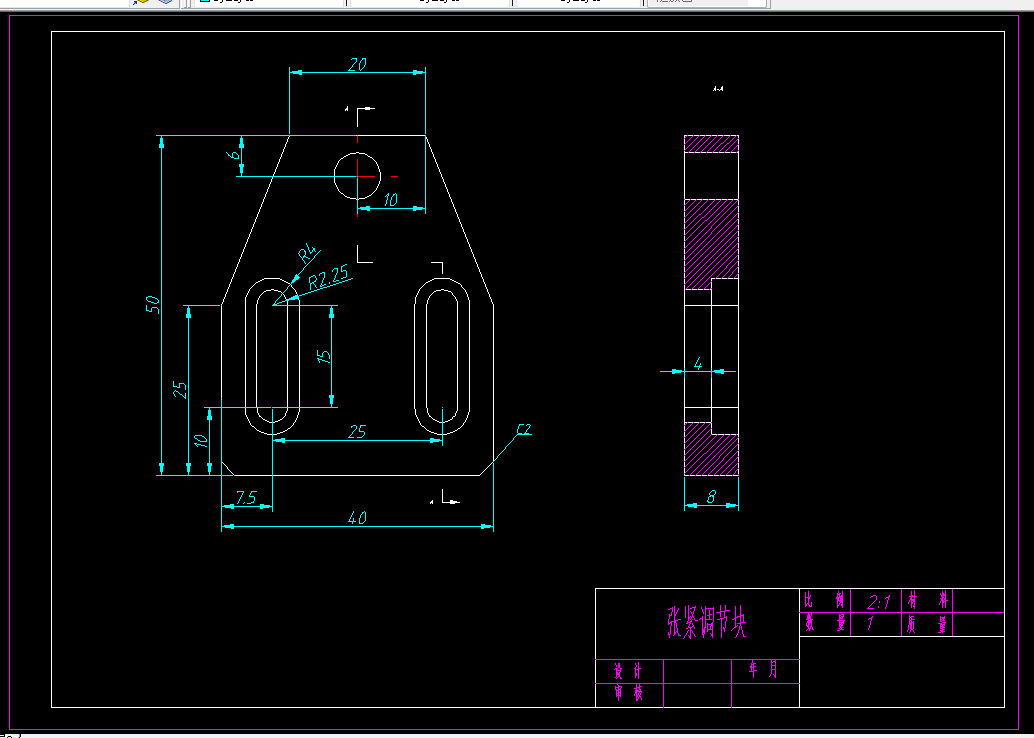
Task: Pick the large hatched middle region of section view
Action: (711, 244)
